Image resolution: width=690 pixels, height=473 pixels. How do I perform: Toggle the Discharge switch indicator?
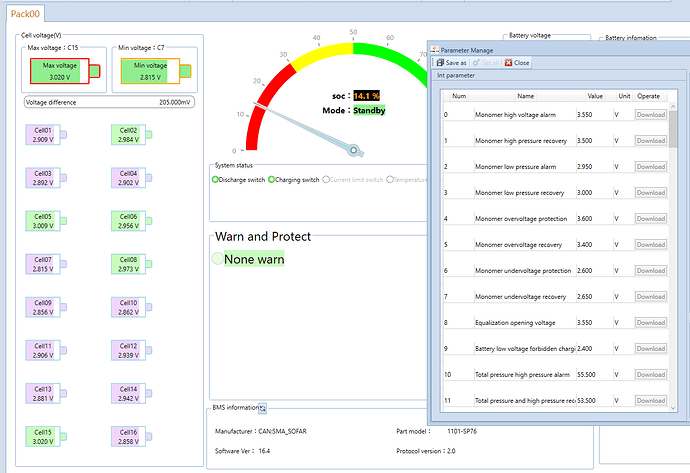(x=215, y=180)
